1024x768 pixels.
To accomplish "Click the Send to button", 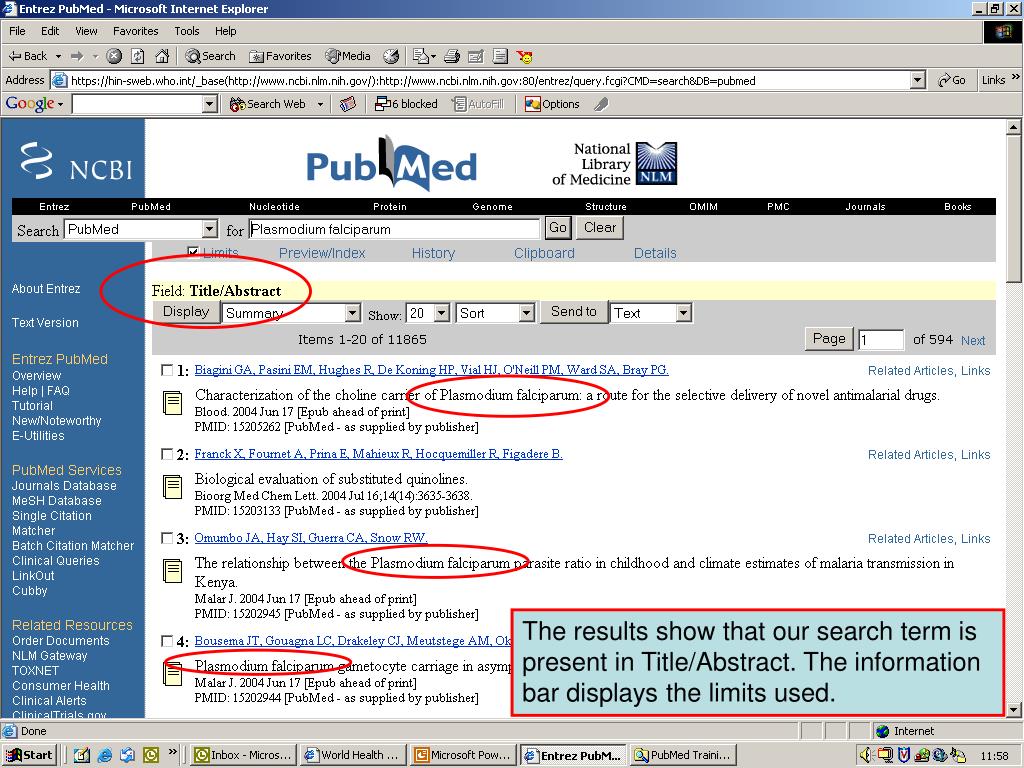I will (573, 312).
